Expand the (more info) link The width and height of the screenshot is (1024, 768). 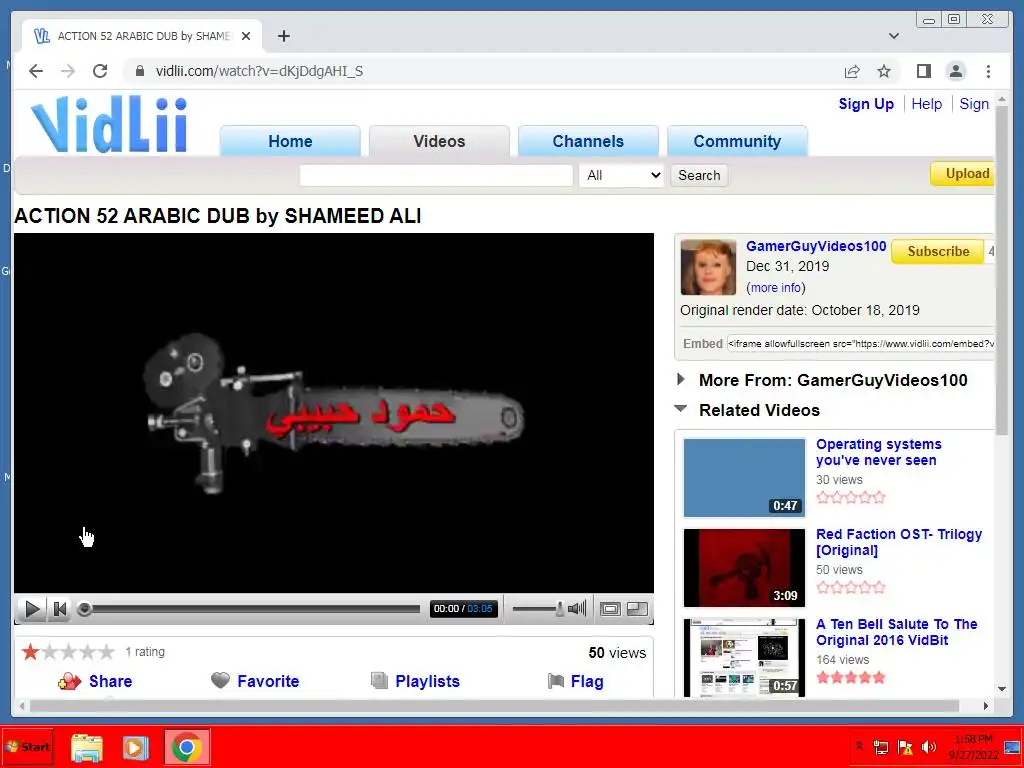(x=775, y=287)
